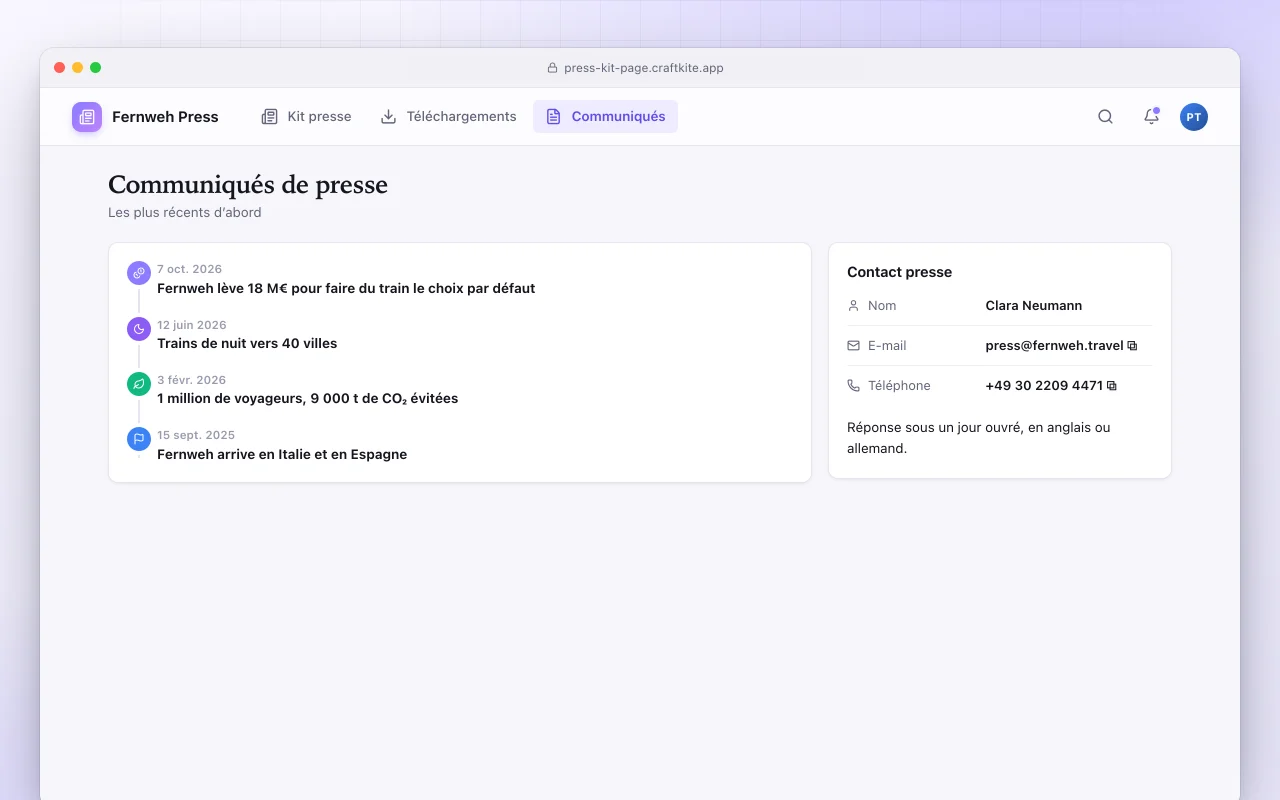Image resolution: width=1280 pixels, height=800 pixels.
Task: Click the Fernweh Press logo icon
Action: [x=87, y=117]
